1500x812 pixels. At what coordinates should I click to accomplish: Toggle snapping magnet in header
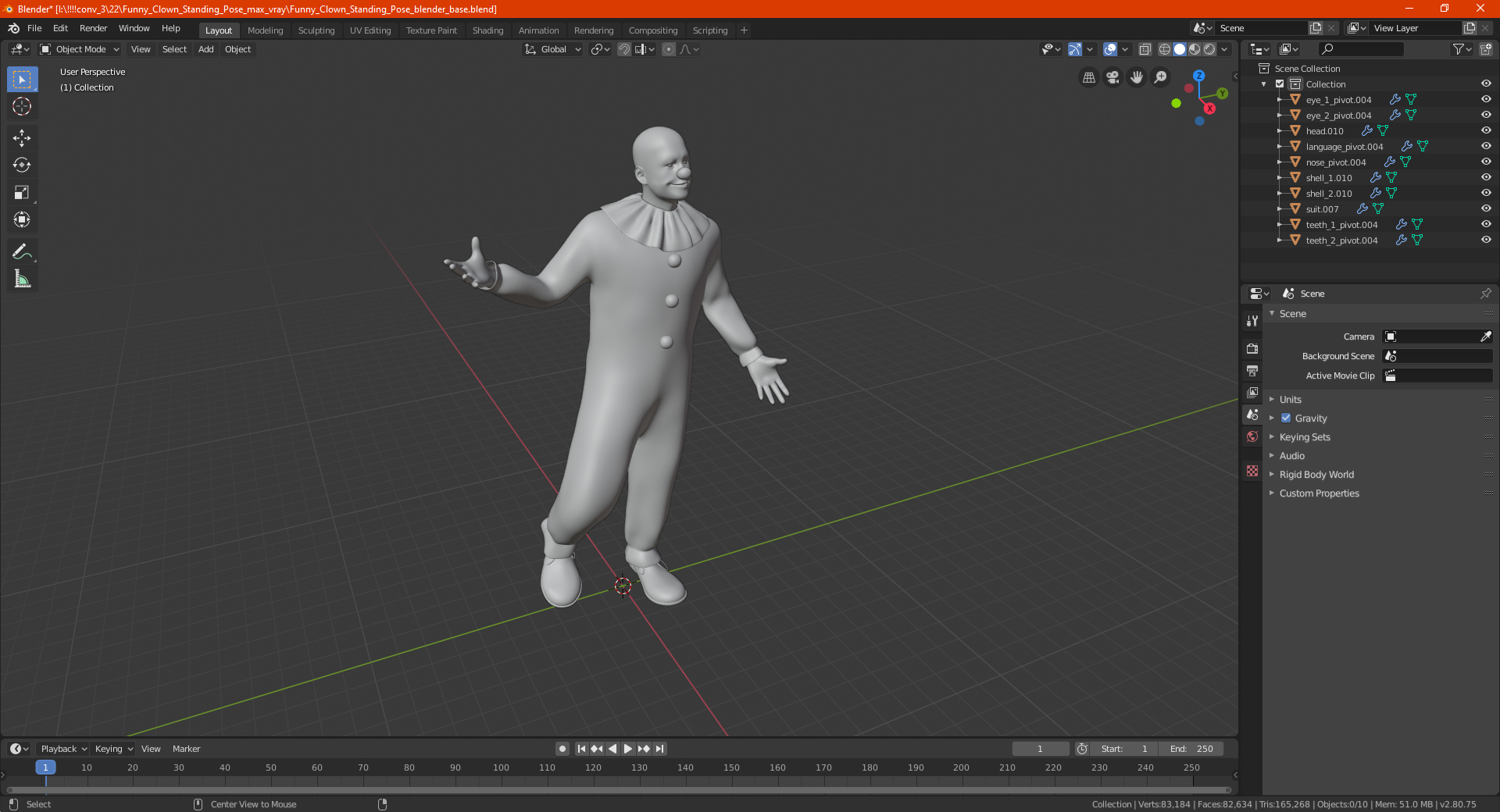(623, 49)
